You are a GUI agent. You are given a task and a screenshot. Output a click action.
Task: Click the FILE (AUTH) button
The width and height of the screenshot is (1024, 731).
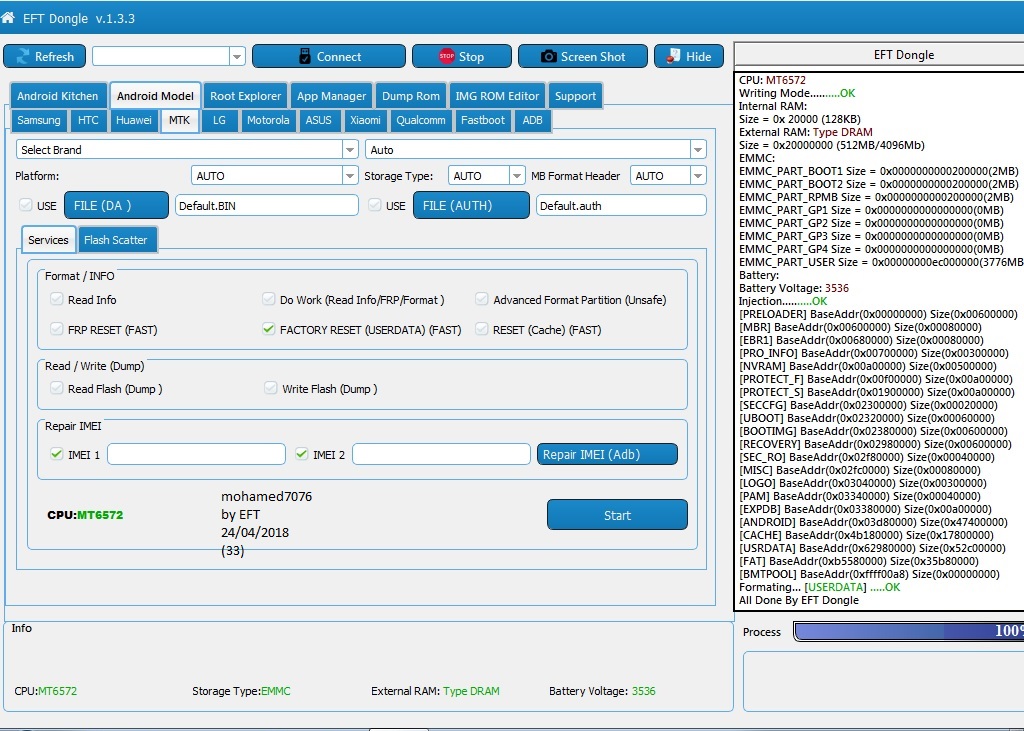(x=471, y=205)
